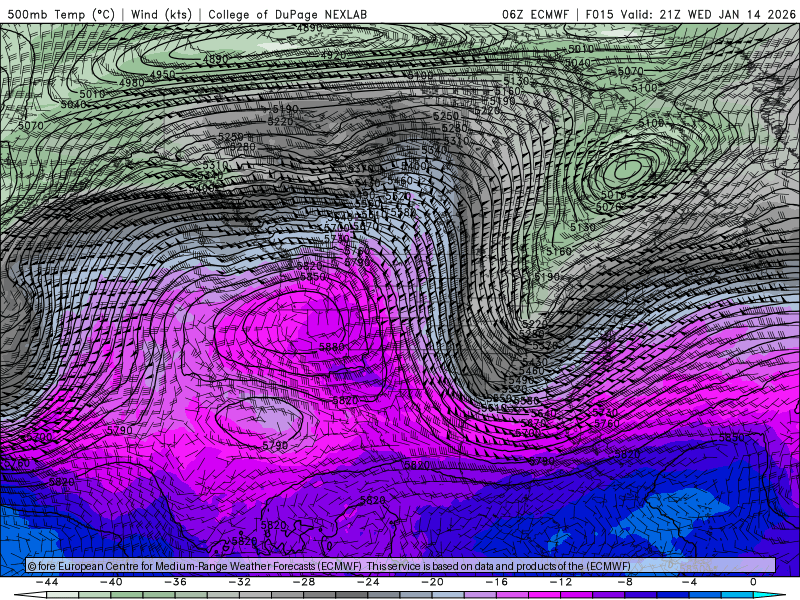Click the -36 color scale label
The image size is (800, 600).
[x=175, y=582]
